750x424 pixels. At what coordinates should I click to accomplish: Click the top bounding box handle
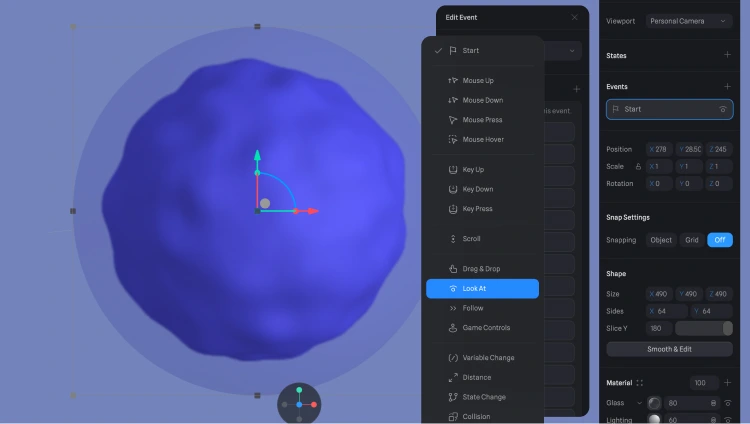[x=257, y=26]
